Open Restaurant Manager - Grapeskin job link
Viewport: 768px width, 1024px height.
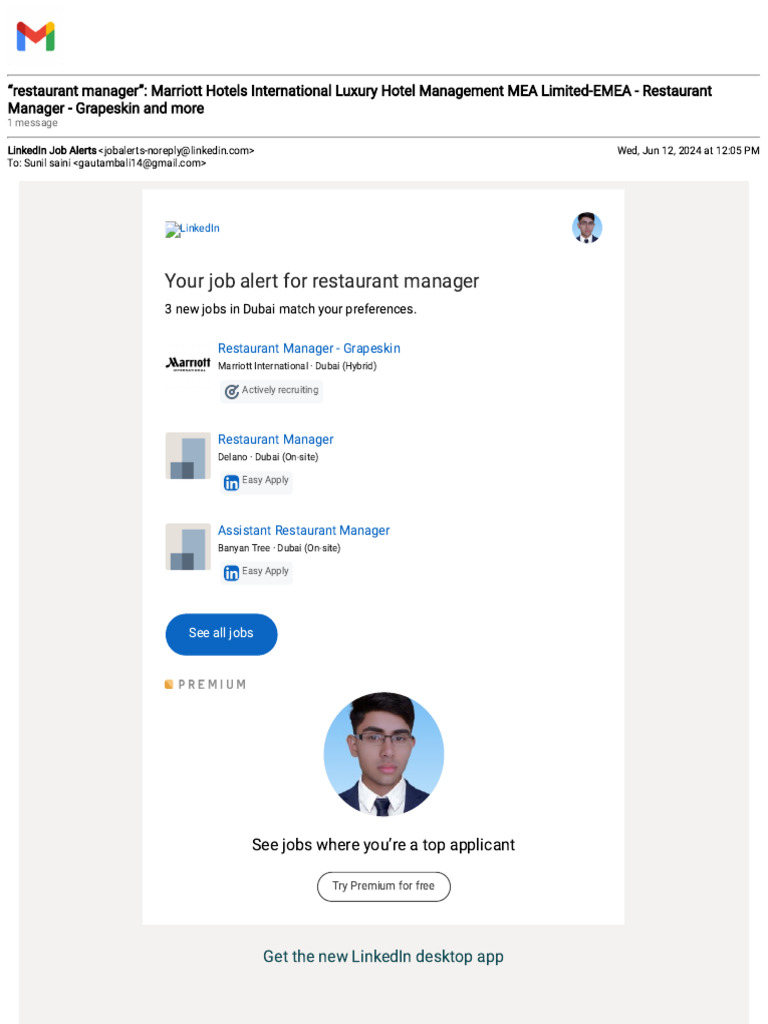point(309,348)
